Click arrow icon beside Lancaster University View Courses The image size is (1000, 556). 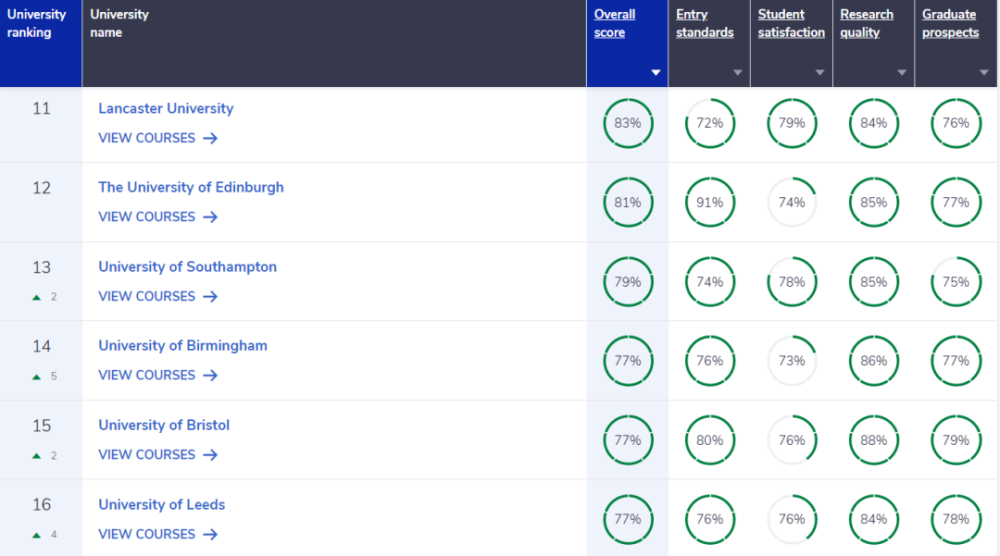(210, 138)
